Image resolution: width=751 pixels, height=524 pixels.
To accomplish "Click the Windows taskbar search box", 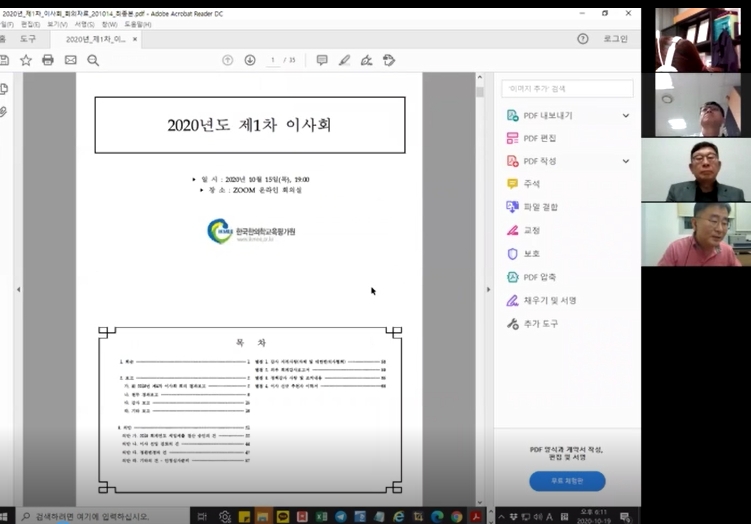I will tap(102, 516).
